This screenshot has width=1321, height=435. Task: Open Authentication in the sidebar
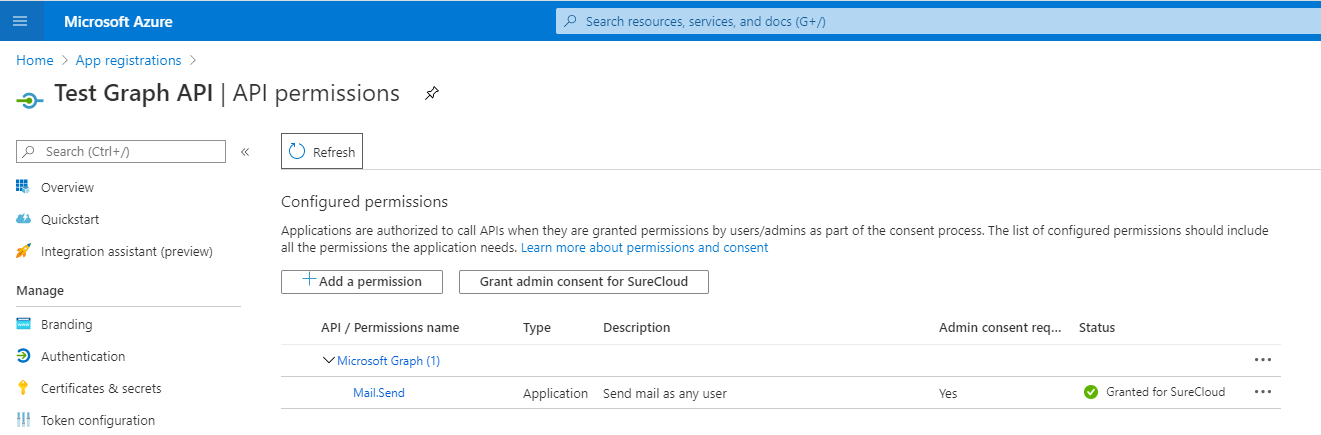pyautogui.click(x=83, y=356)
